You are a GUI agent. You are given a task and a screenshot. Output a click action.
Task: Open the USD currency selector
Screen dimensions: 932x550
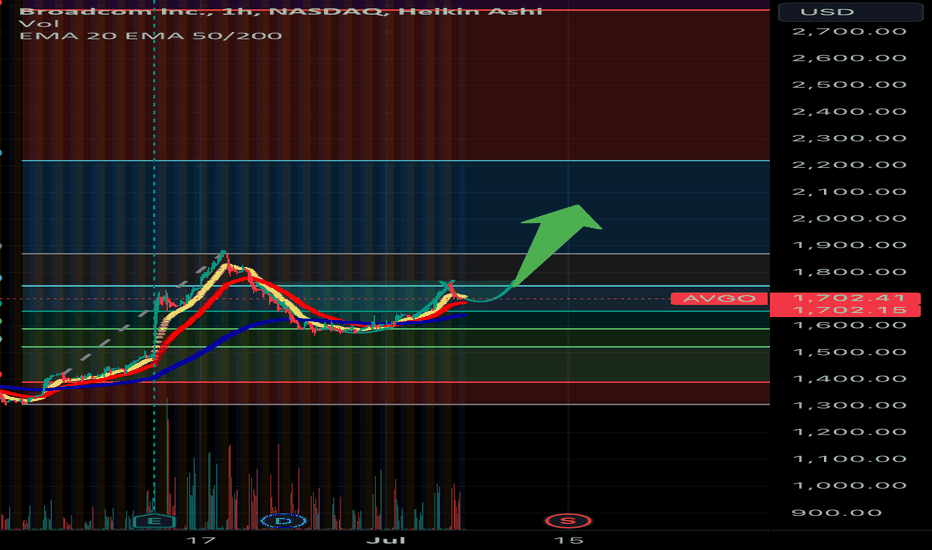coord(851,12)
